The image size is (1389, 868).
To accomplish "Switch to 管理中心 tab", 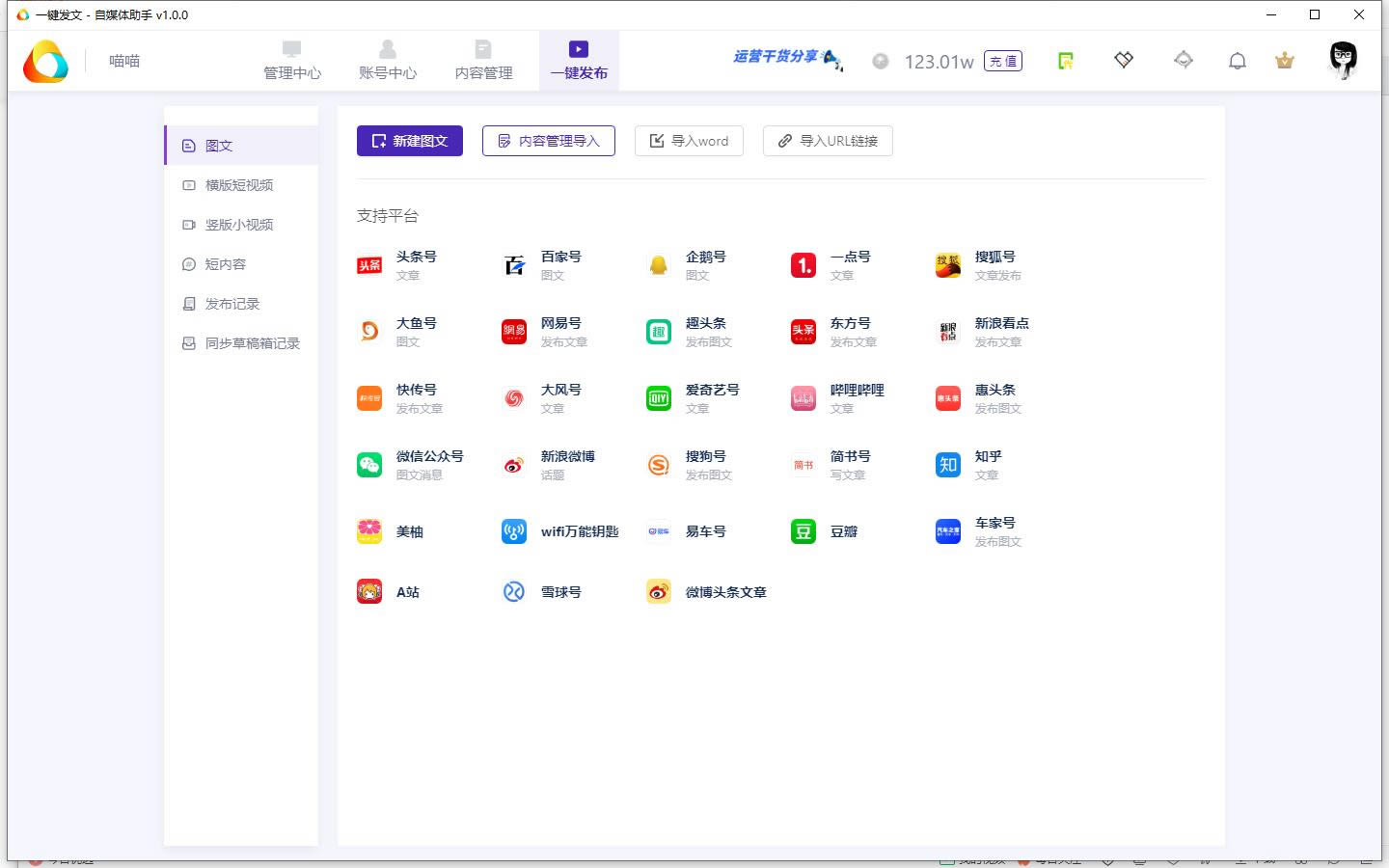I will [x=292, y=60].
